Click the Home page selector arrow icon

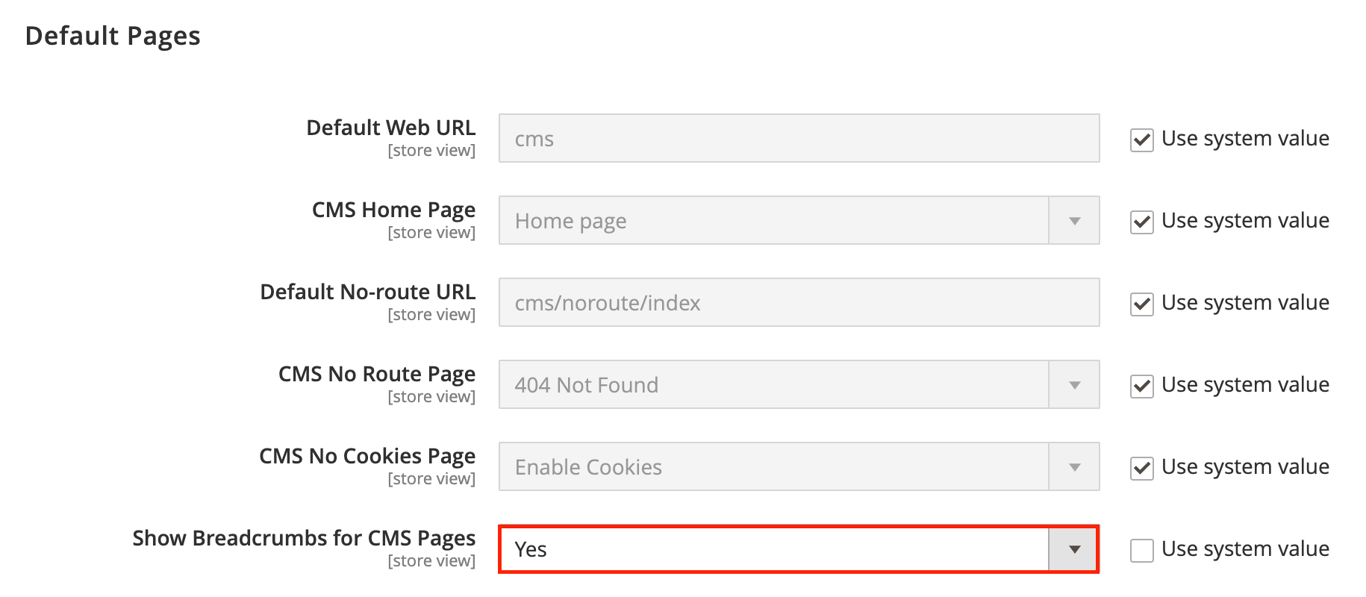[x=1075, y=220]
